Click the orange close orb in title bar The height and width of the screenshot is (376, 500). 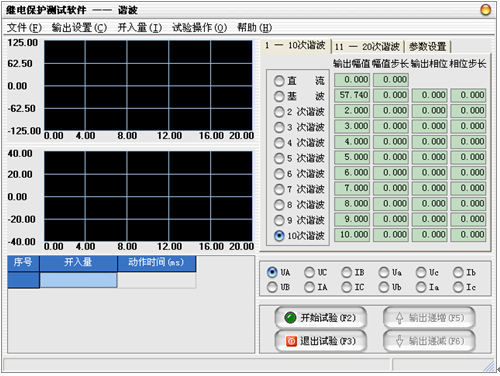pyautogui.click(x=485, y=10)
